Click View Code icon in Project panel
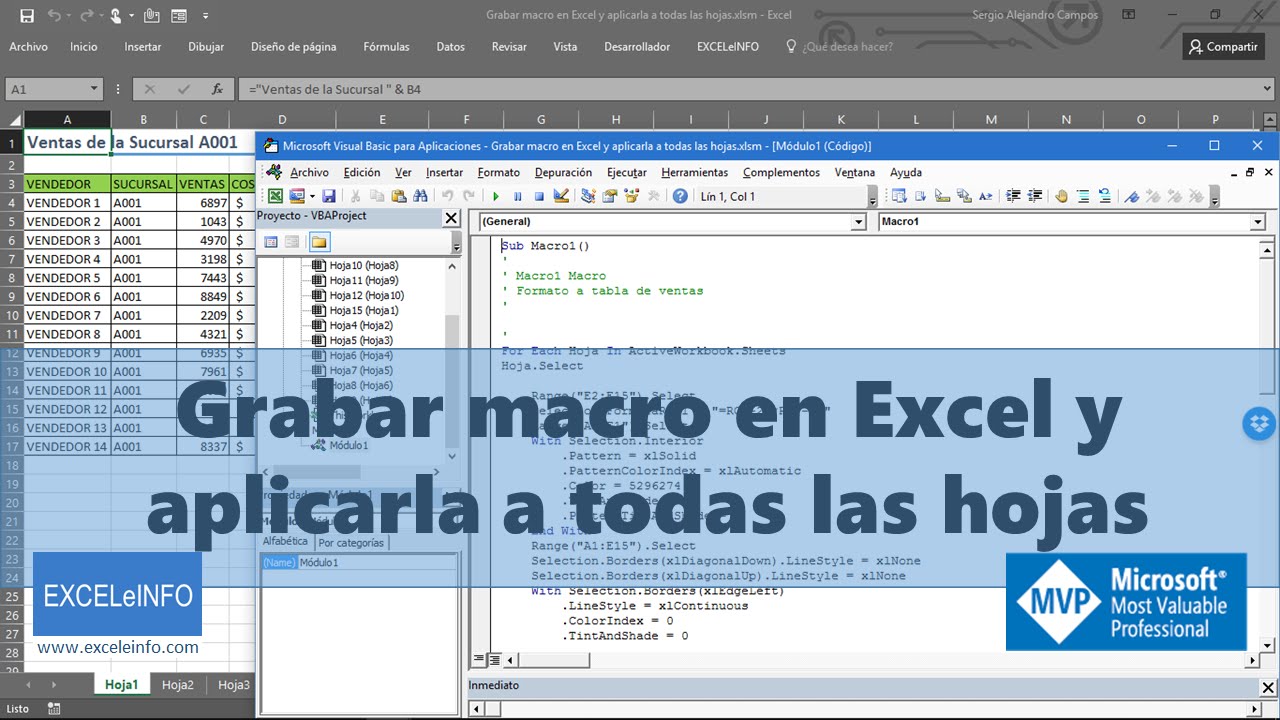 click(x=271, y=241)
